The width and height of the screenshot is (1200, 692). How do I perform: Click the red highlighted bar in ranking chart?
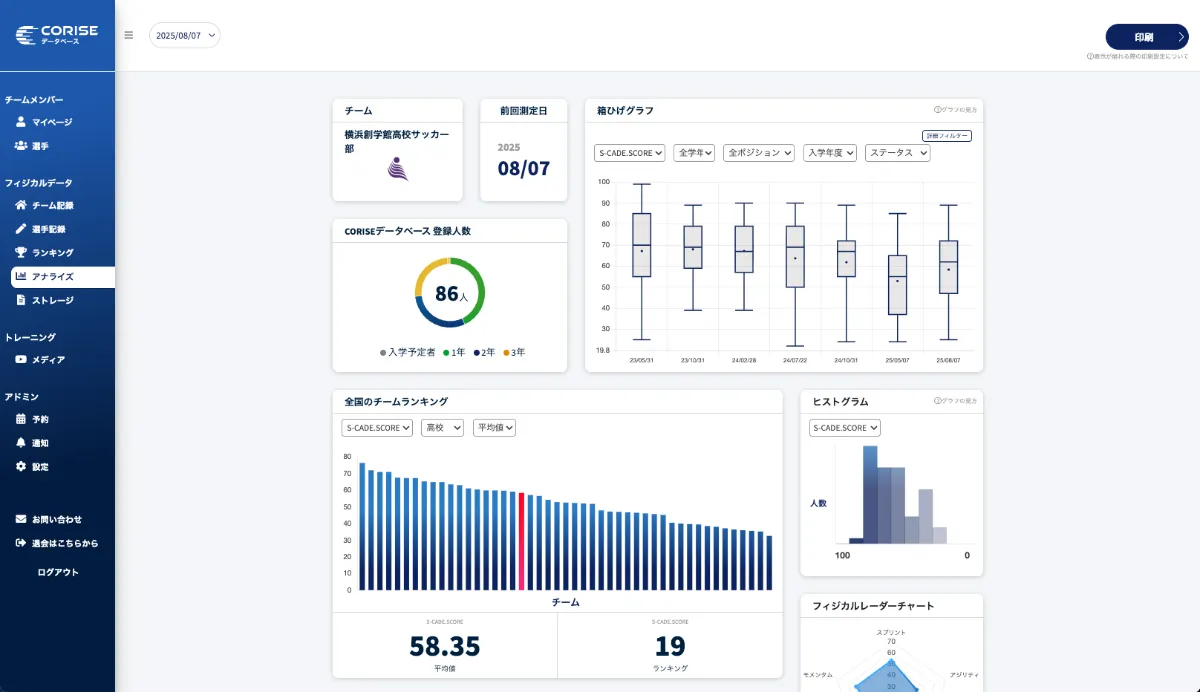(521, 541)
